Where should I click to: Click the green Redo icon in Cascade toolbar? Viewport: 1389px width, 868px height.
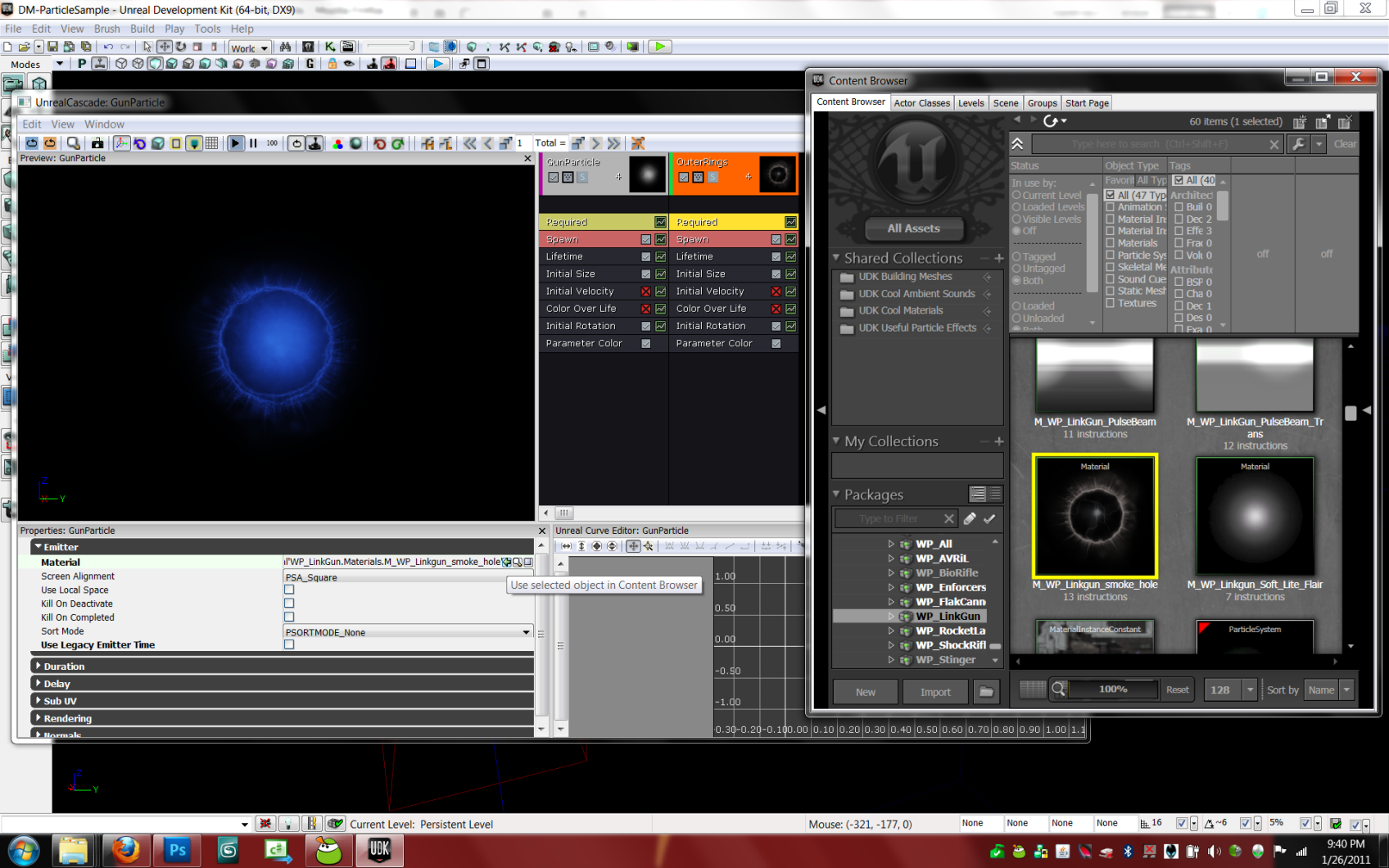398,142
